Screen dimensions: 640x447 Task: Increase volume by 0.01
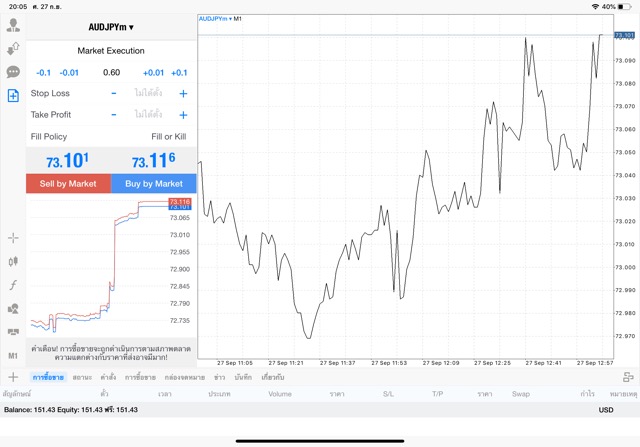click(x=153, y=72)
